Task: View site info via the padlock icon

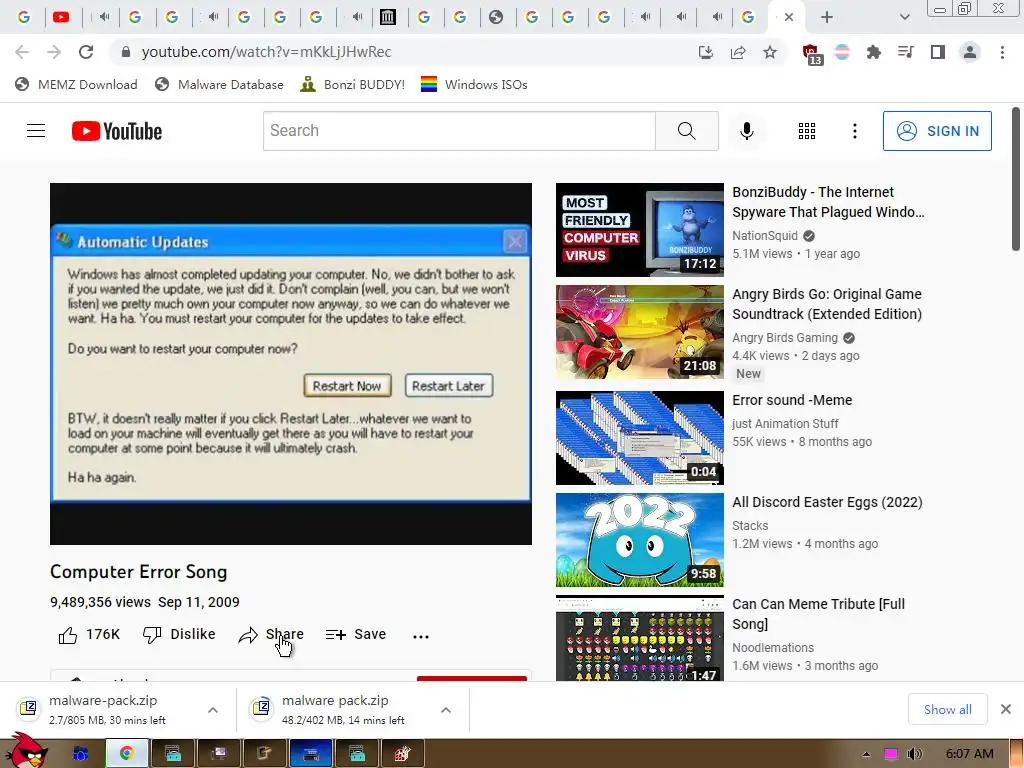Action: coord(126,52)
